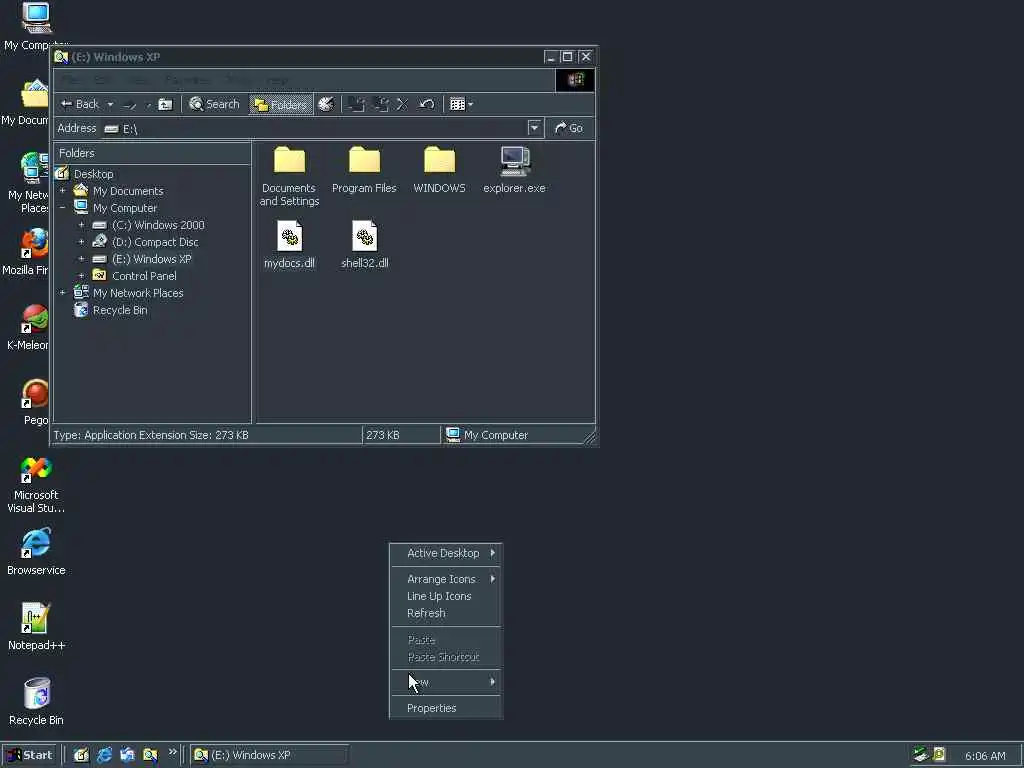Click the Go button
The width and height of the screenshot is (1024, 768).
(x=569, y=128)
